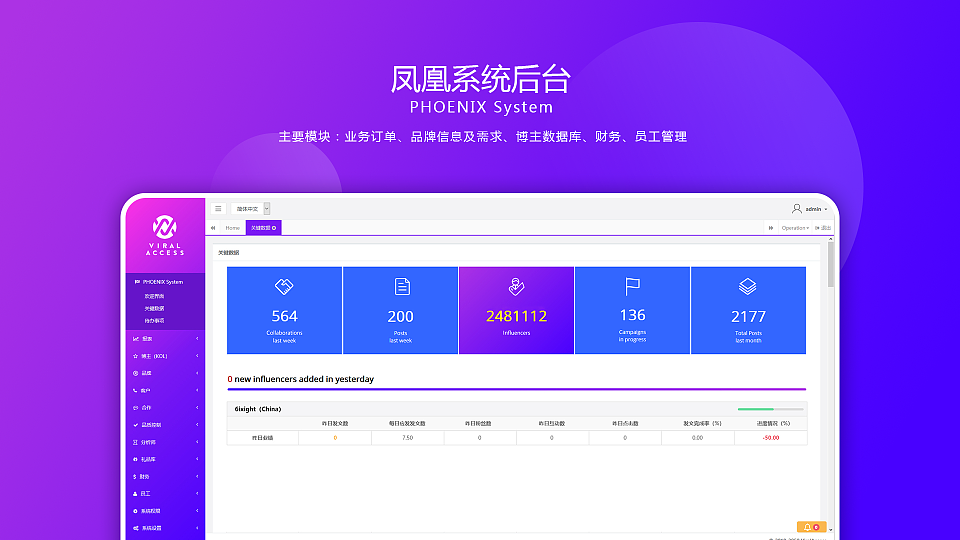Screen dimensions: 960x540
Task: Open the 2177 Total Posts last month card
Action: coord(748,310)
